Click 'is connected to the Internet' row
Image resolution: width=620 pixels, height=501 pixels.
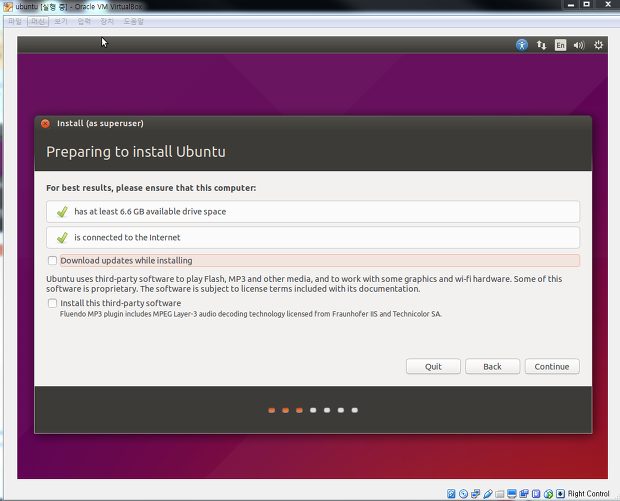coord(313,238)
